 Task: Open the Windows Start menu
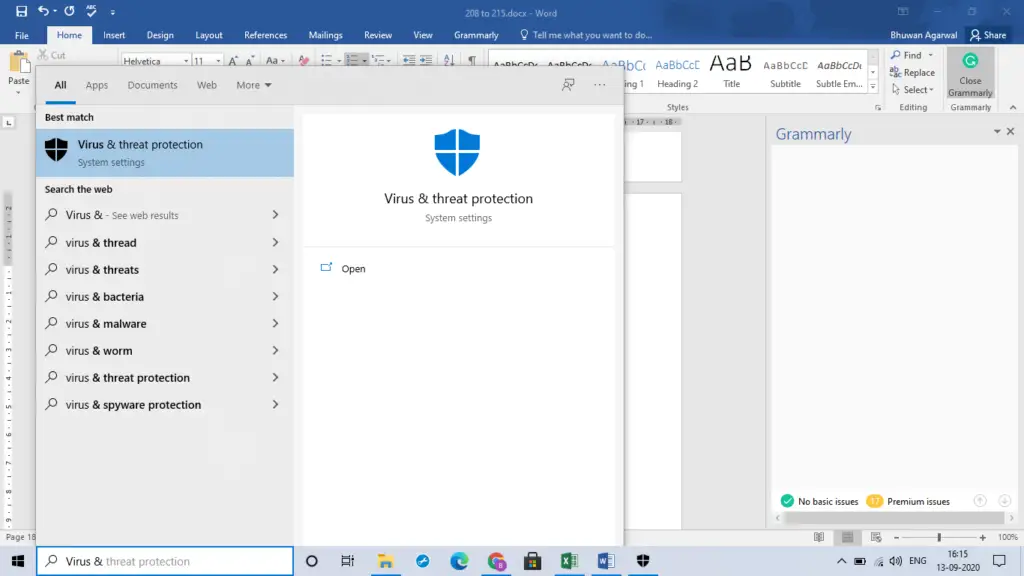(18, 561)
